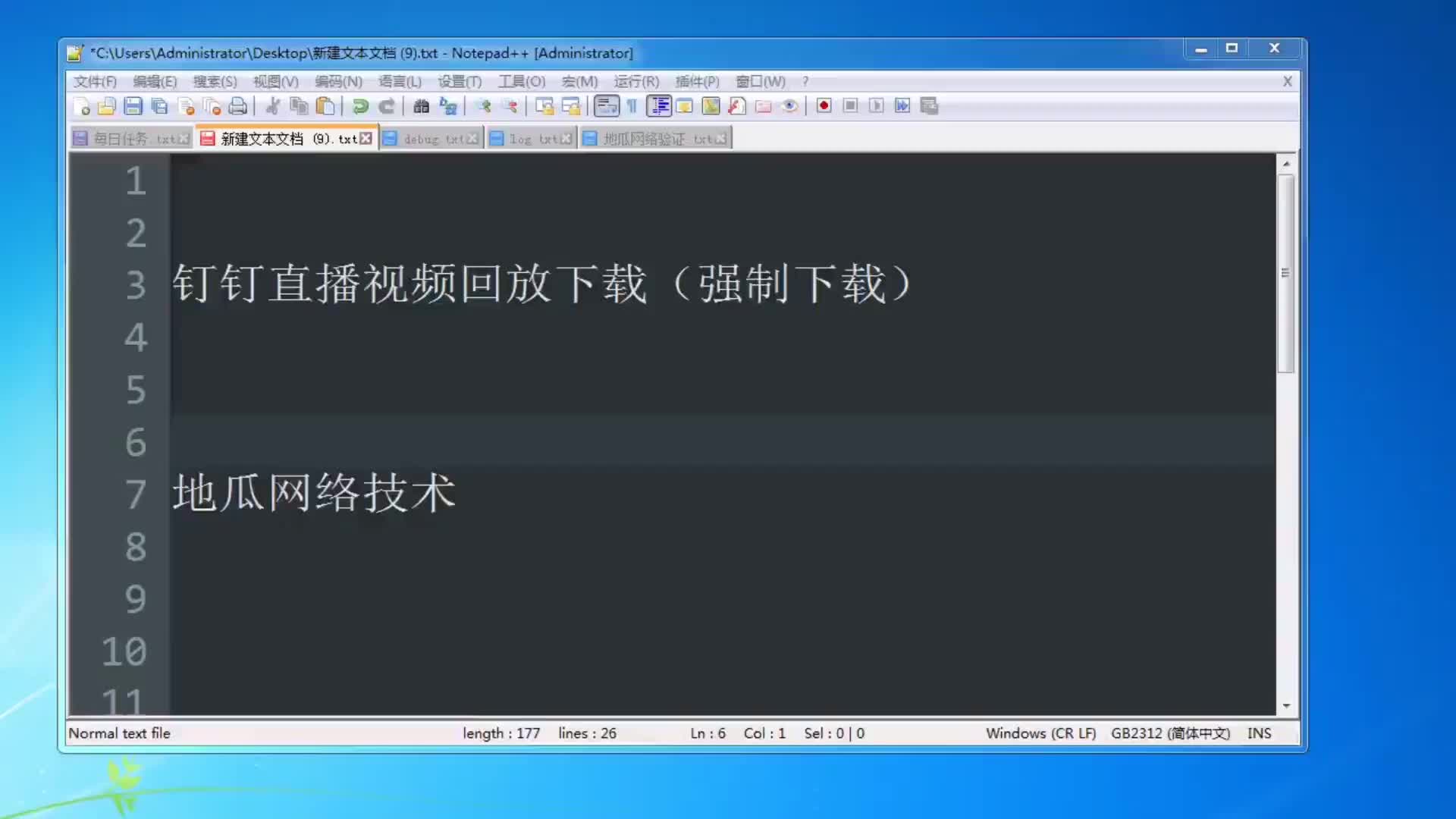Open the 搜索(S) menu
Screen dimensions: 1456x819
215,81
